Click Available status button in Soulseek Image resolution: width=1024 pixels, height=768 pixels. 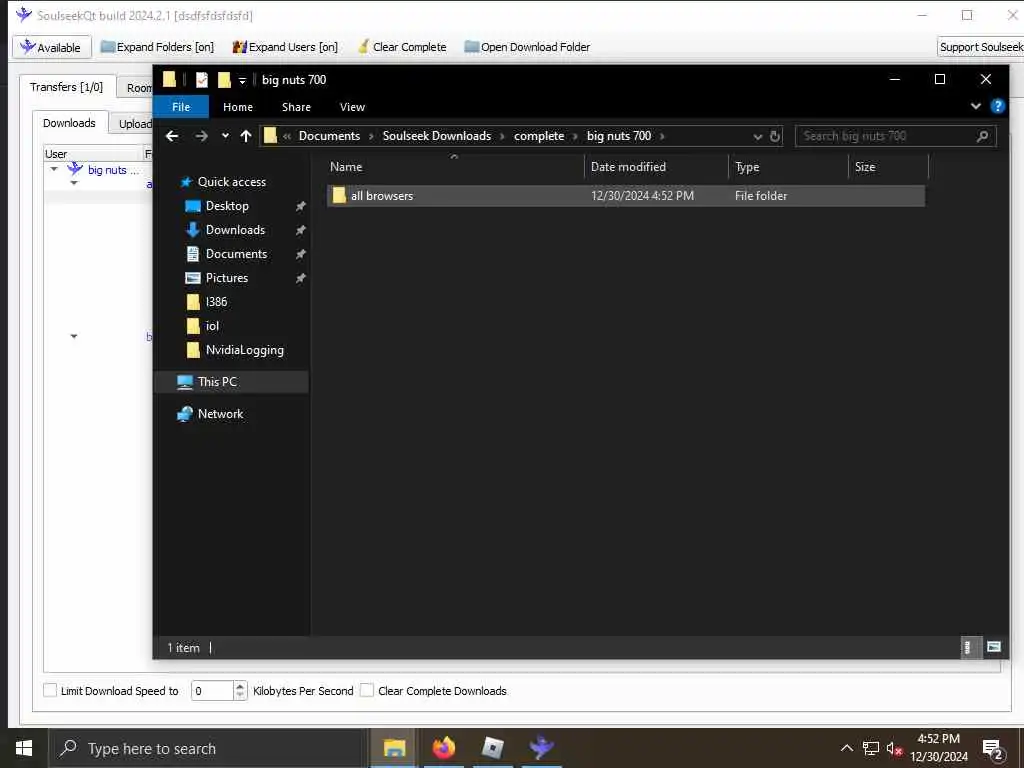point(51,47)
